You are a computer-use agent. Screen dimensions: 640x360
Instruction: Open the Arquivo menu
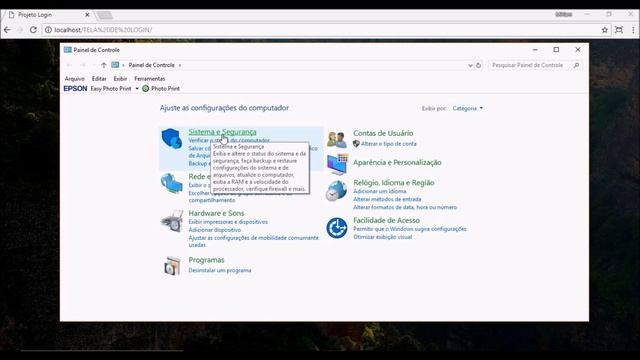tap(74, 79)
